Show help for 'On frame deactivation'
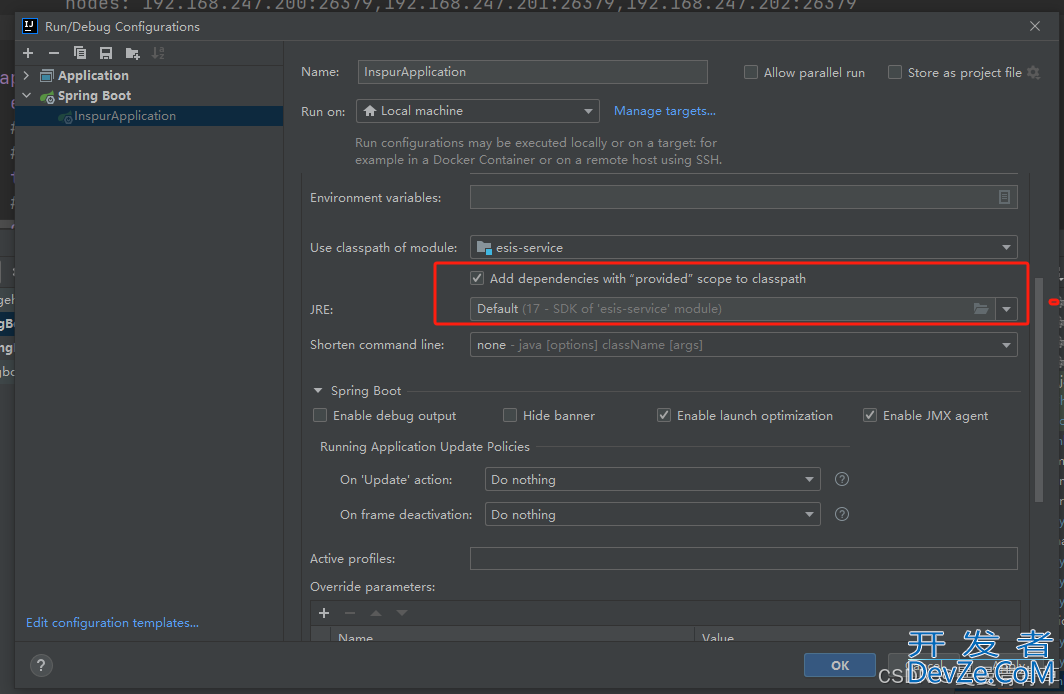 pos(842,514)
